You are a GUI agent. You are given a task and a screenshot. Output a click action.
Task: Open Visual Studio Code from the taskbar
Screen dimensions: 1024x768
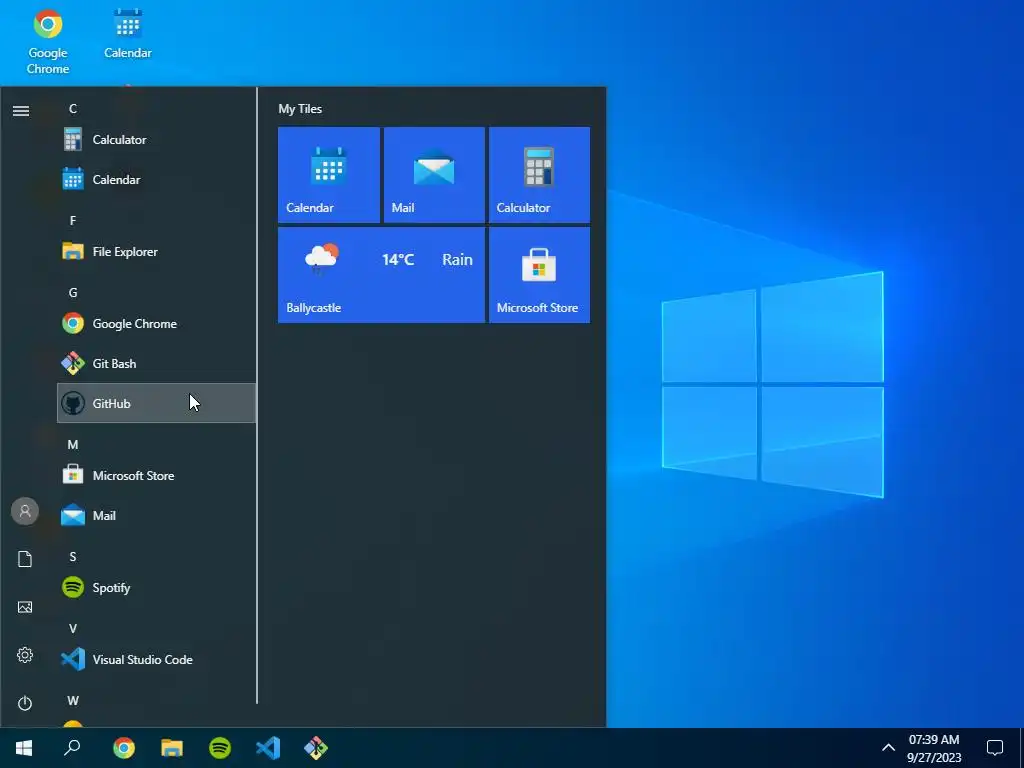click(268, 748)
